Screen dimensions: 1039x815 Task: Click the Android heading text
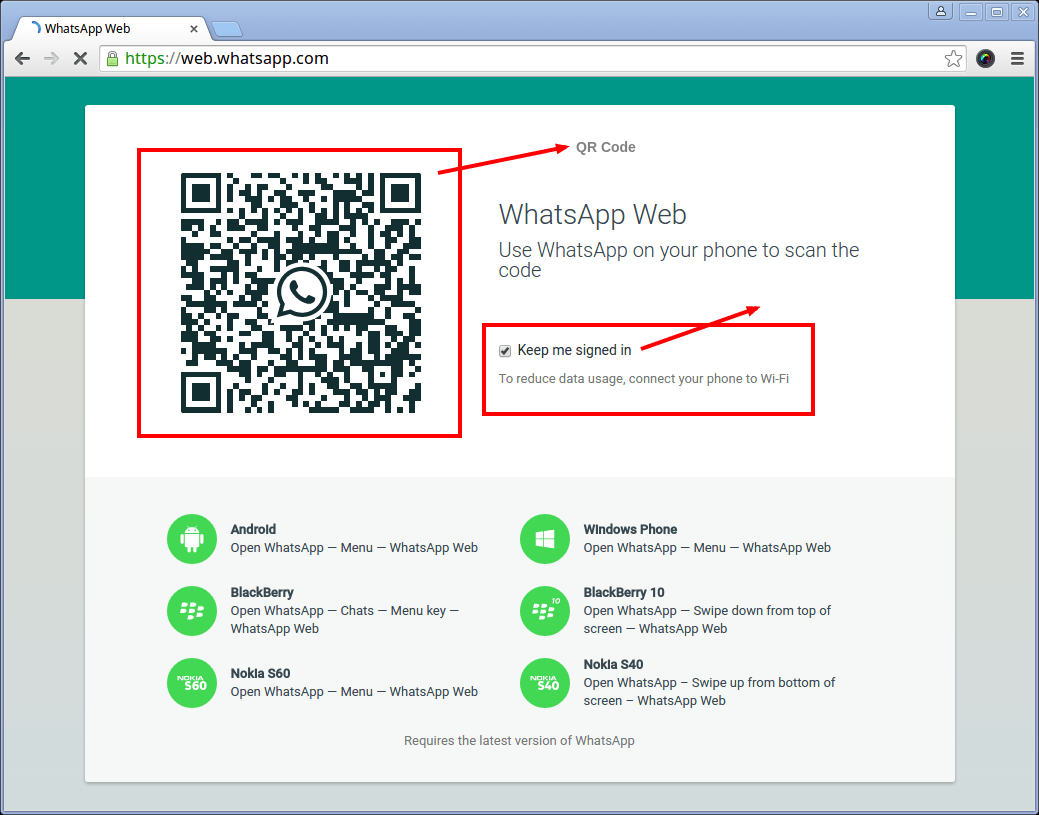coord(253,529)
